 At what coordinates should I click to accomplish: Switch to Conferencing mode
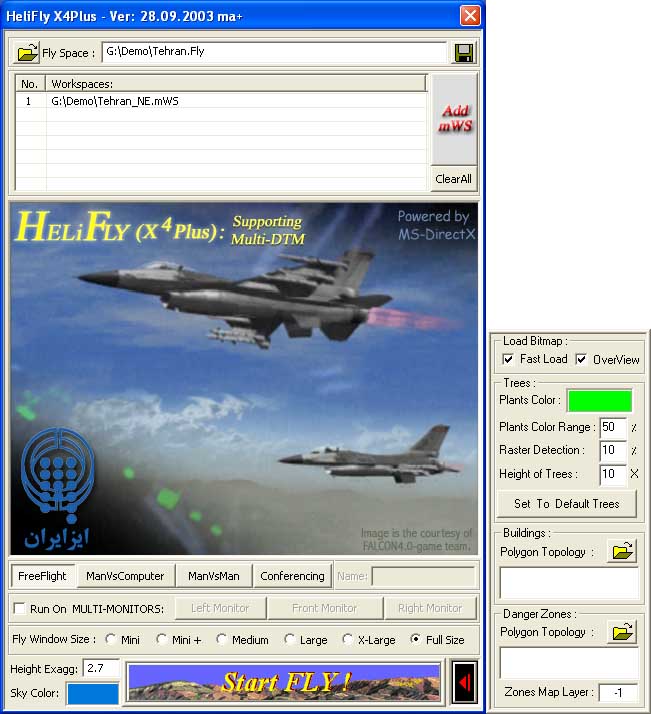click(292, 576)
